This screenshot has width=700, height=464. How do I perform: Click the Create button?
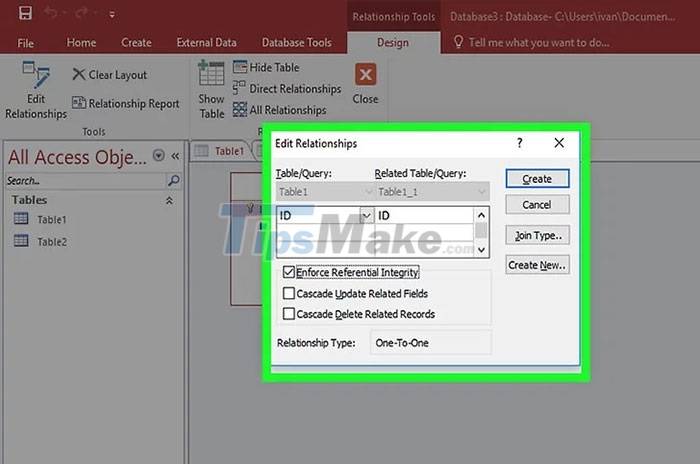coord(537,179)
